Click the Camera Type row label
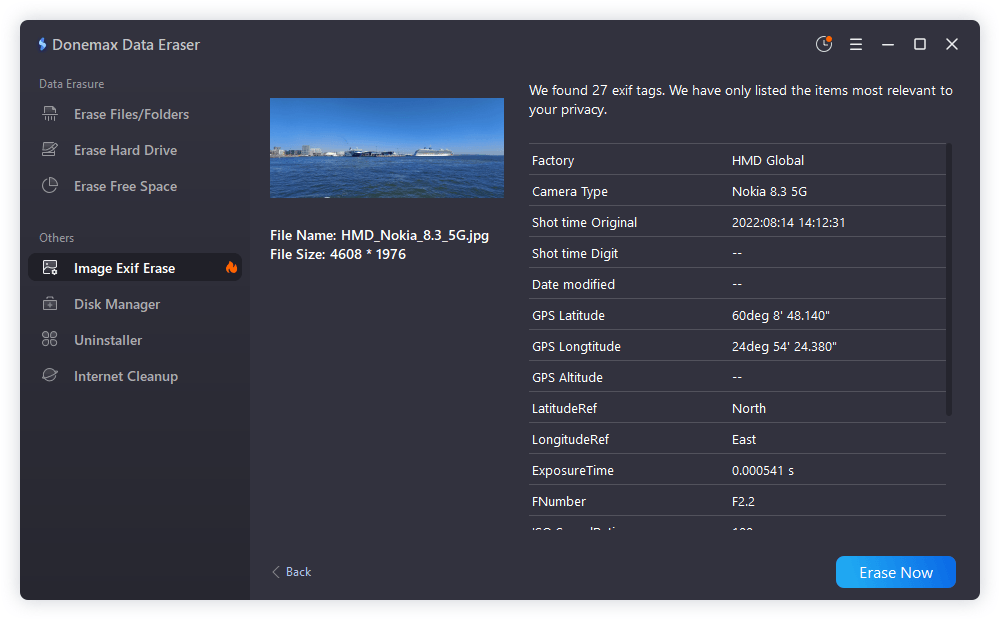Screen dimensions: 1000x620 point(570,191)
